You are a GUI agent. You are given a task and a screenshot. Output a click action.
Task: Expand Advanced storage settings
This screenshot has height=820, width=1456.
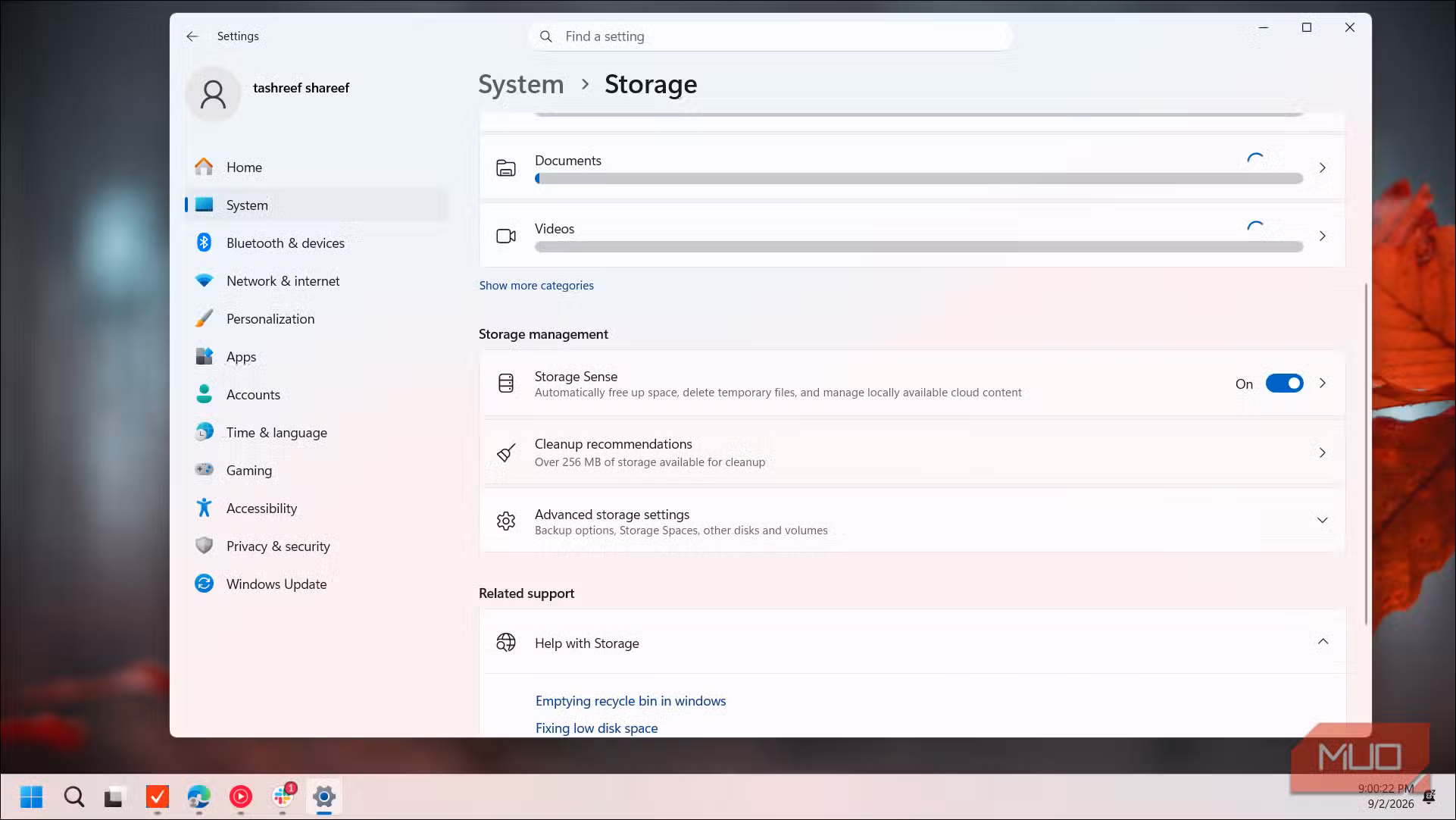point(1322,521)
